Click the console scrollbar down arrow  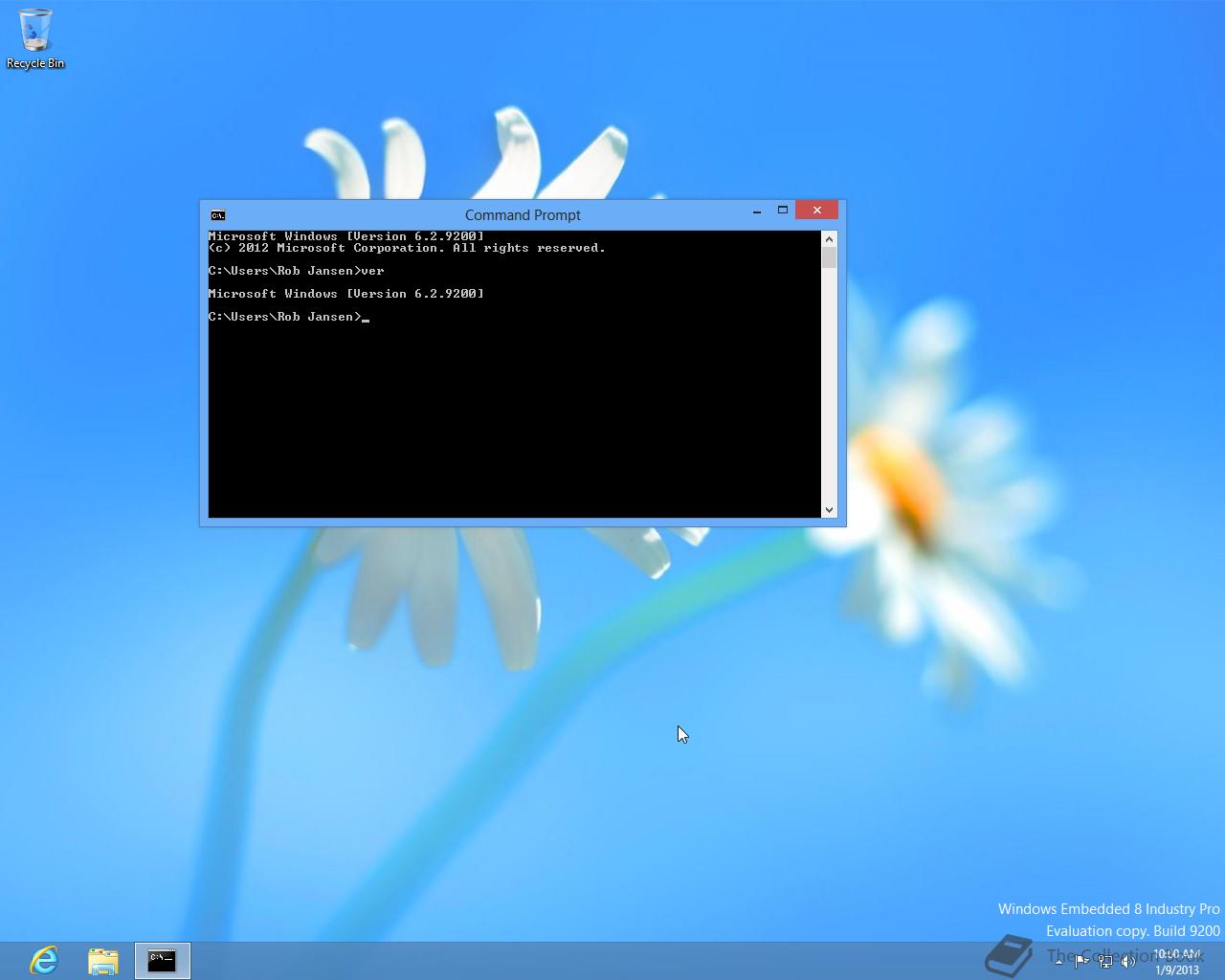click(x=829, y=510)
